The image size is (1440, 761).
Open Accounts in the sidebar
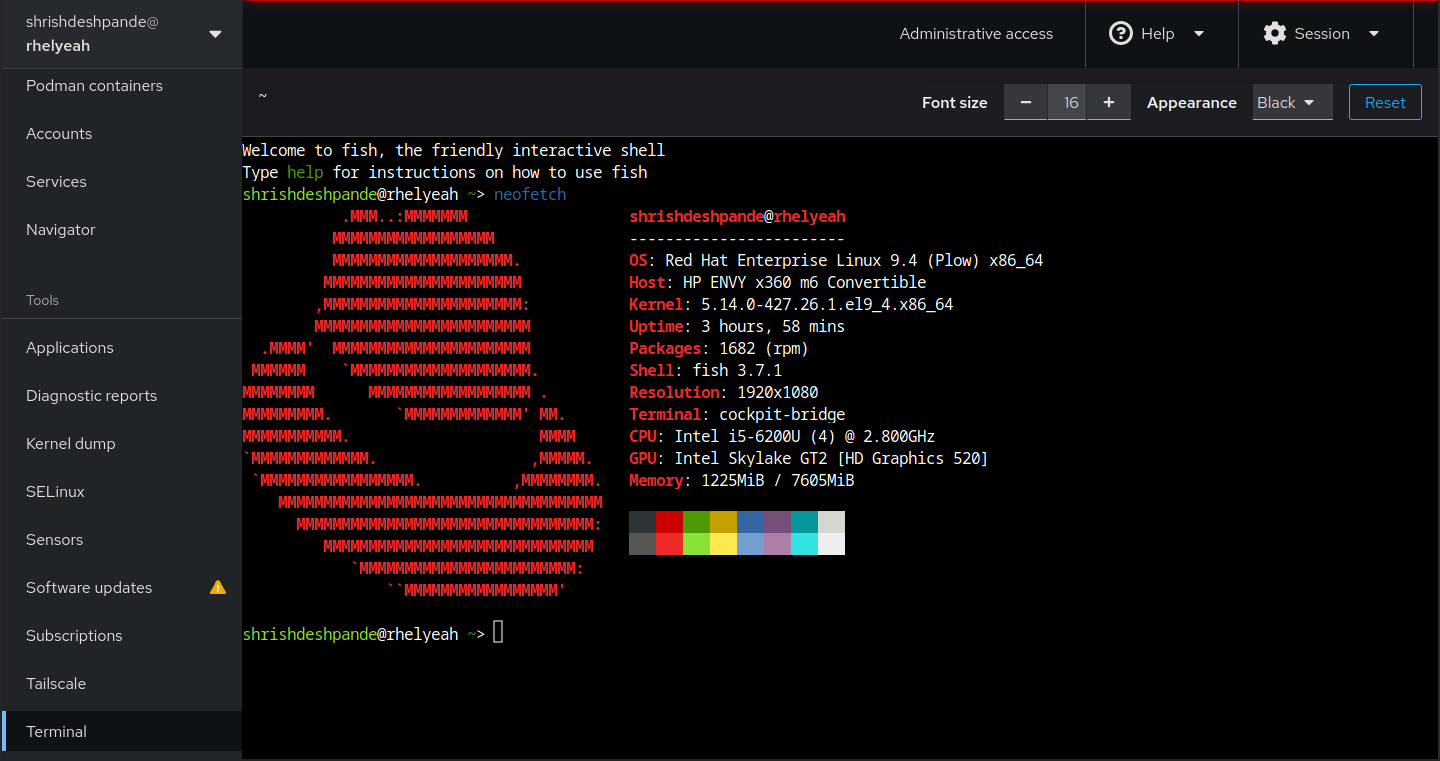click(121, 134)
